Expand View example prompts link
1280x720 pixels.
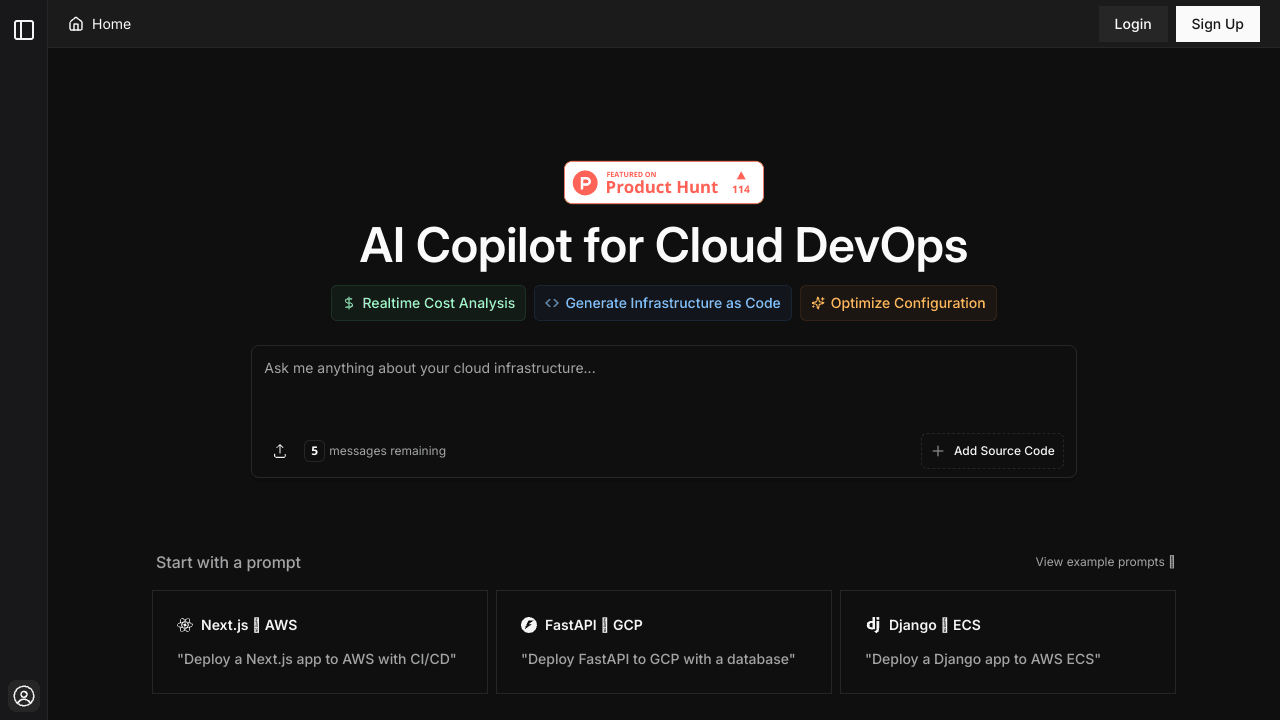1104,562
